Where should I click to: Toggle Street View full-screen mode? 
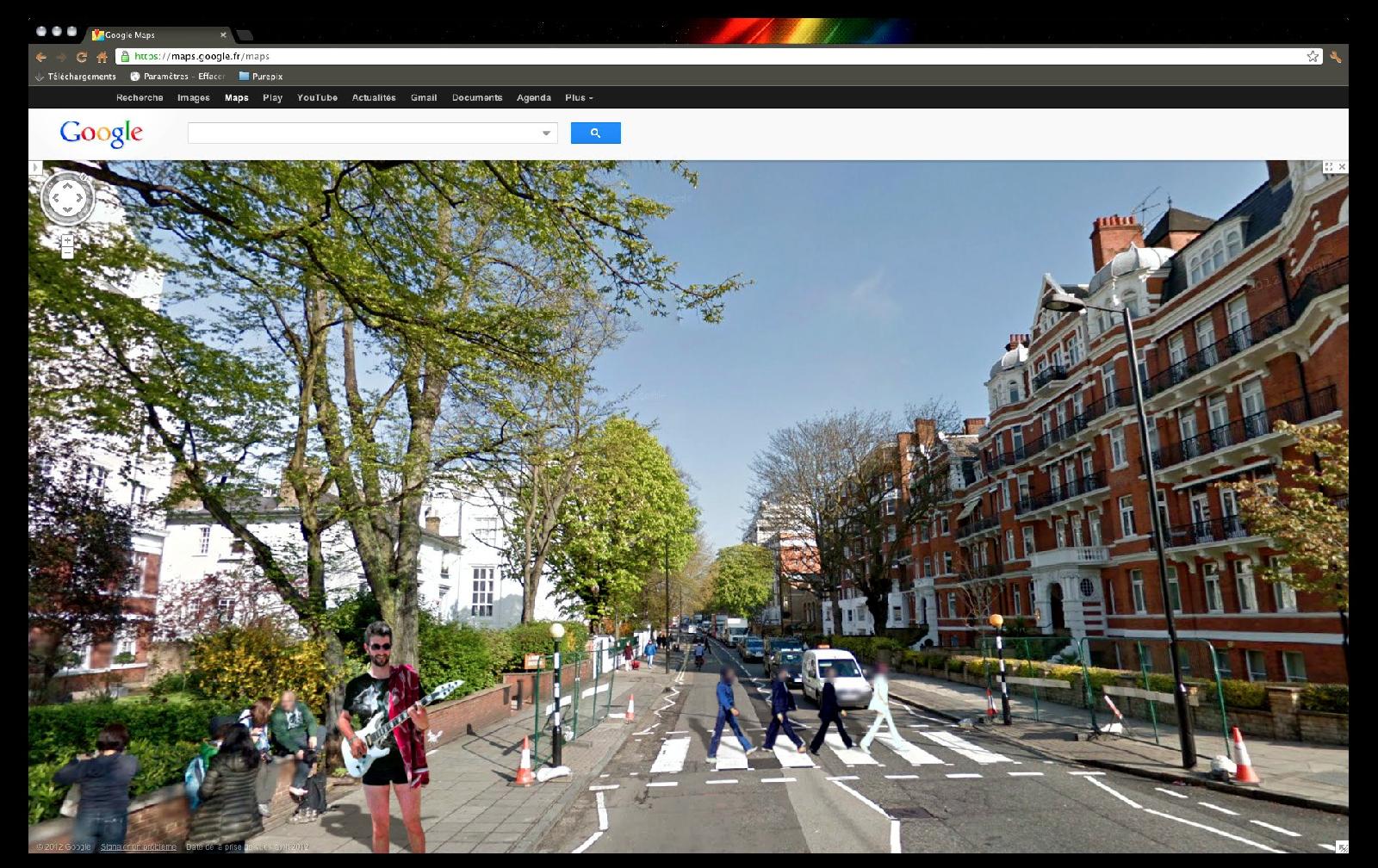pos(1329,167)
